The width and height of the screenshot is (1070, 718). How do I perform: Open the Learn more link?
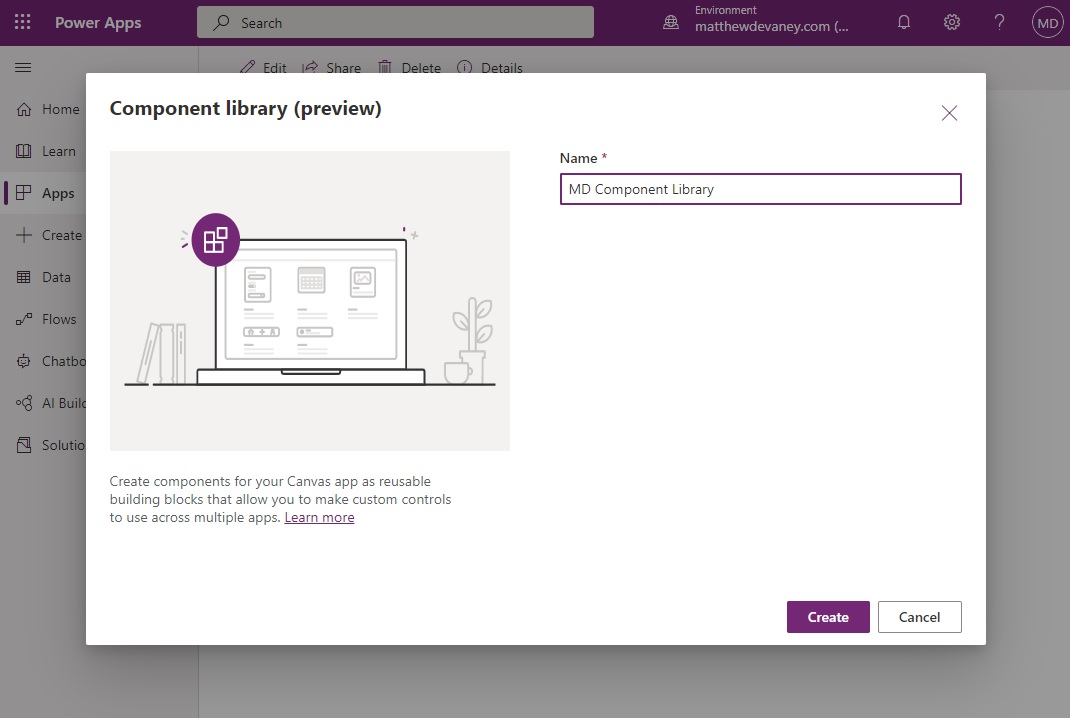[x=319, y=517]
